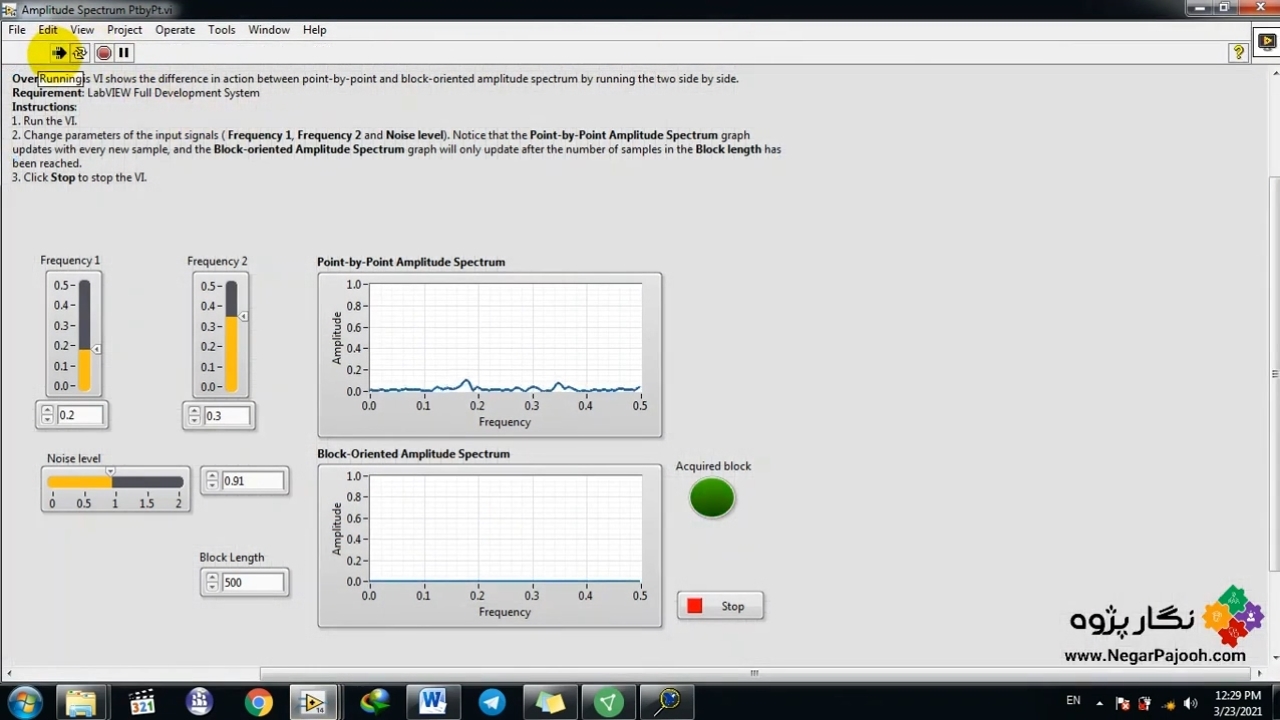The height and width of the screenshot is (720, 1280).
Task: Open the Operate menu
Action: coord(175,30)
